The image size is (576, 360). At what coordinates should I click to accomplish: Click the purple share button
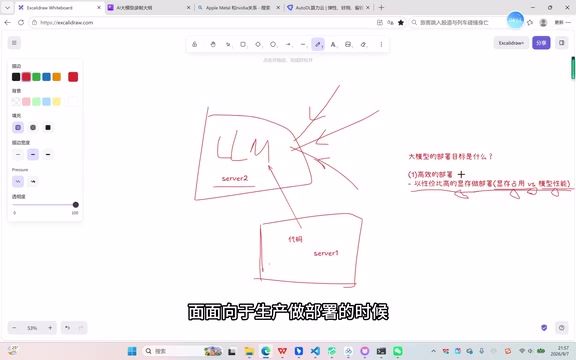click(x=541, y=43)
